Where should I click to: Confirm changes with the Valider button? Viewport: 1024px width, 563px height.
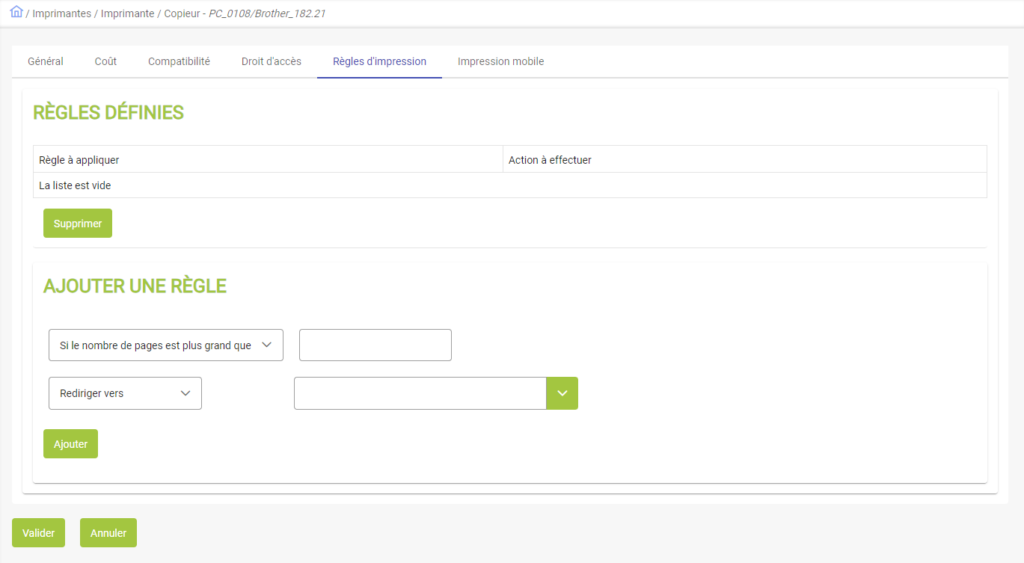point(38,533)
